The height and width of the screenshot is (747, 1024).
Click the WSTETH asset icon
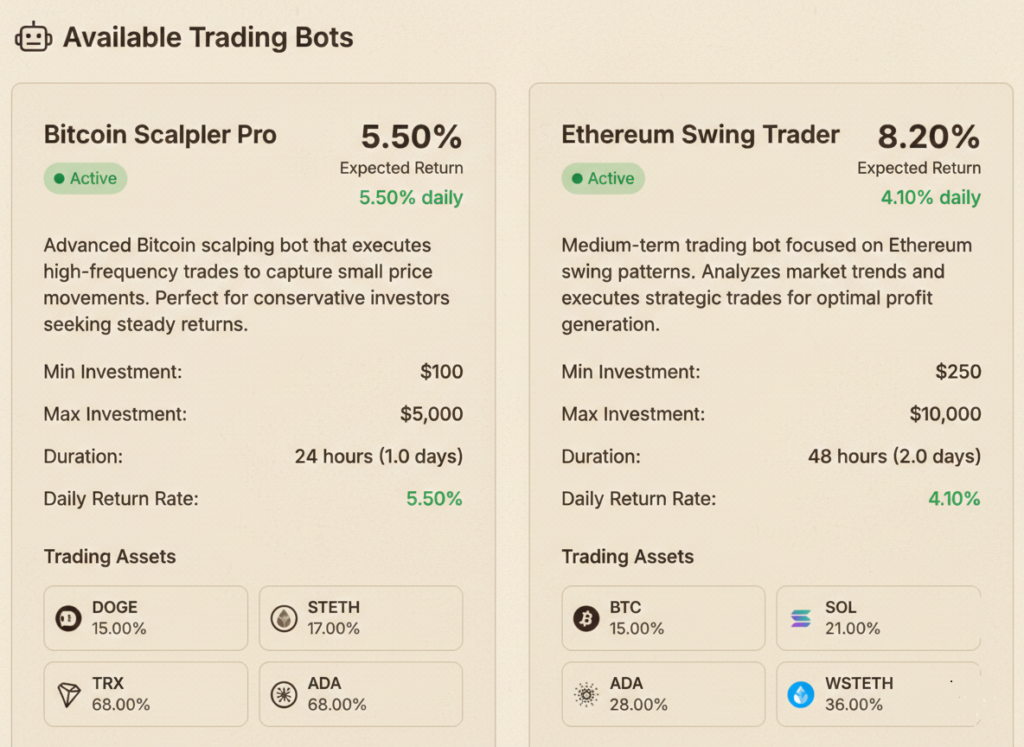click(801, 694)
